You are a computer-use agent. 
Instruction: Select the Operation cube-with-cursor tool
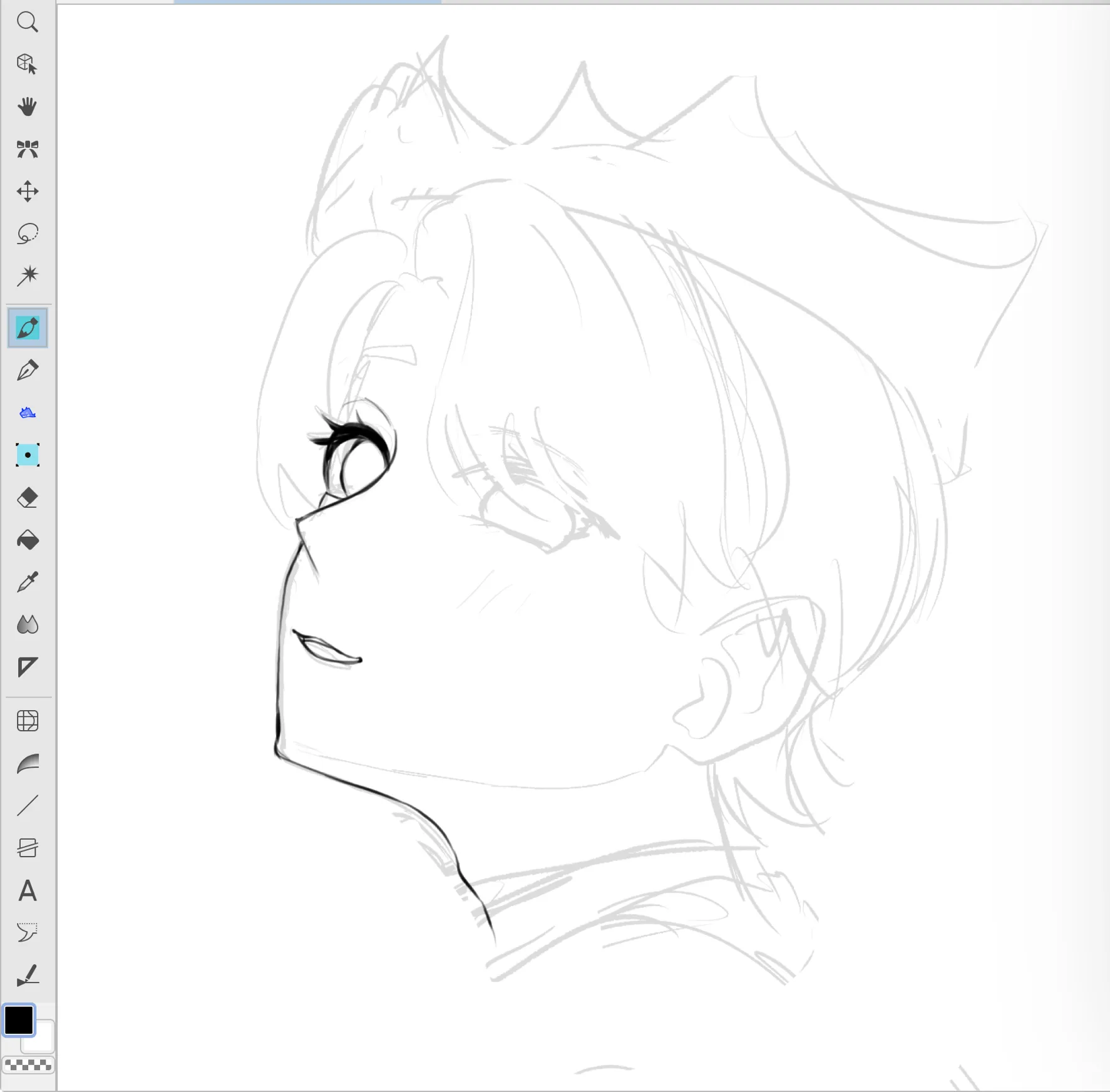coord(28,64)
